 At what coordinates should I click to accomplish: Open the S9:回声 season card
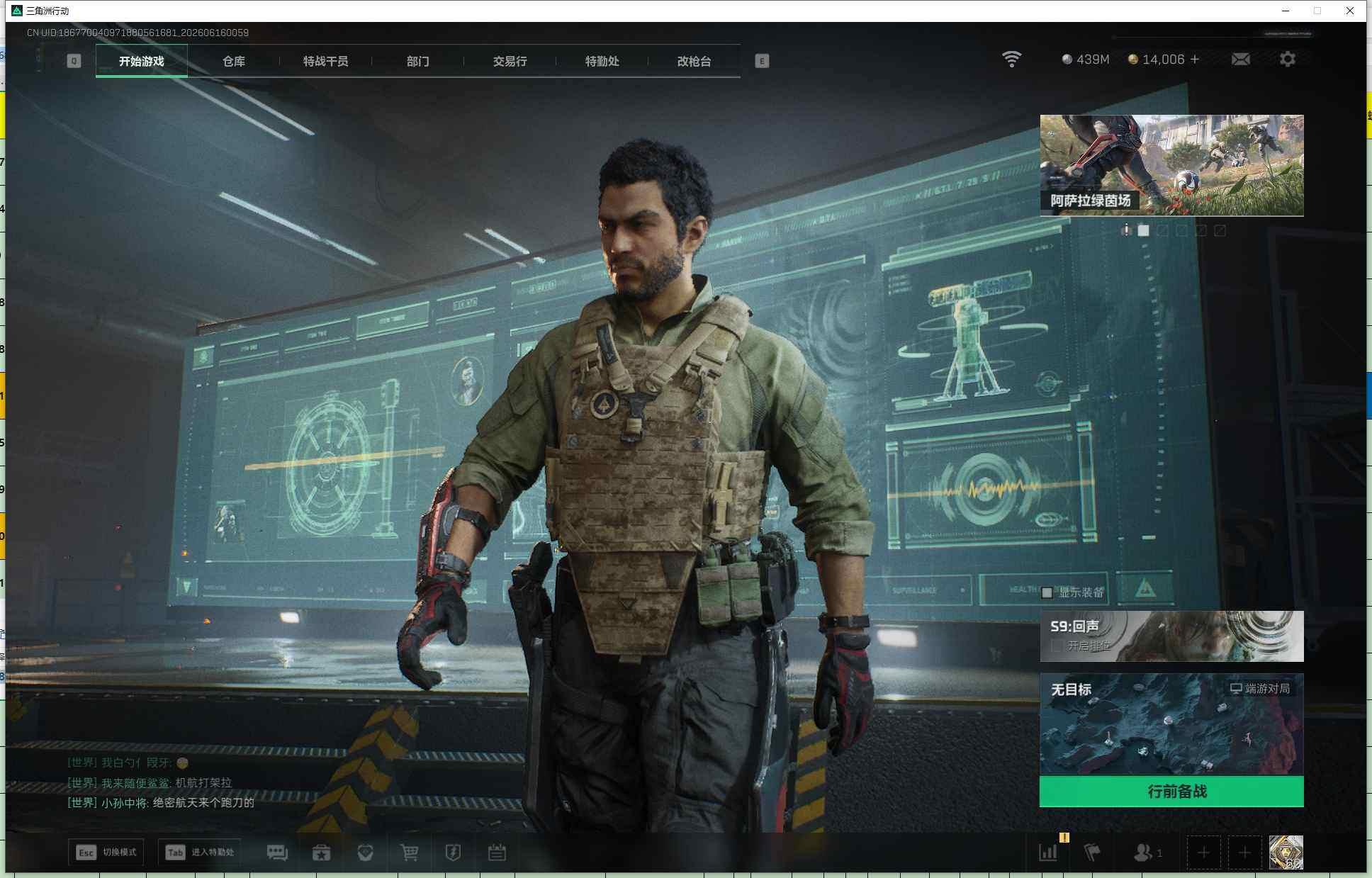(1171, 636)
